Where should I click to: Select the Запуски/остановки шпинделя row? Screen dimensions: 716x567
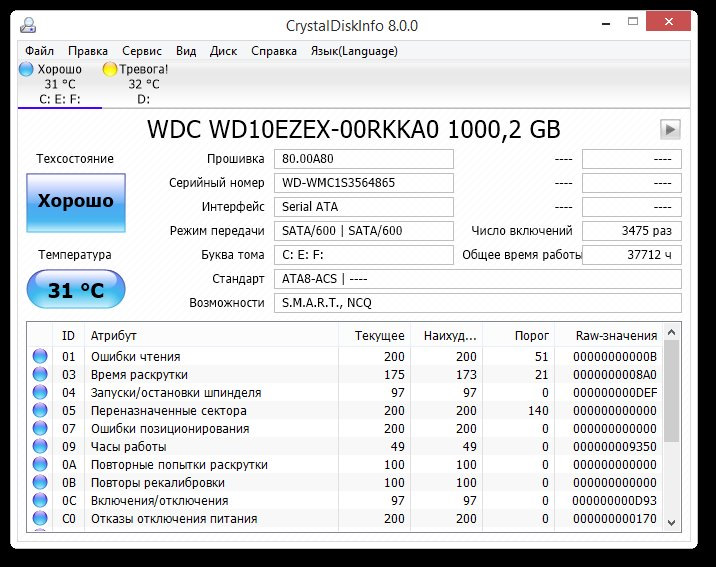pos(347,392)
